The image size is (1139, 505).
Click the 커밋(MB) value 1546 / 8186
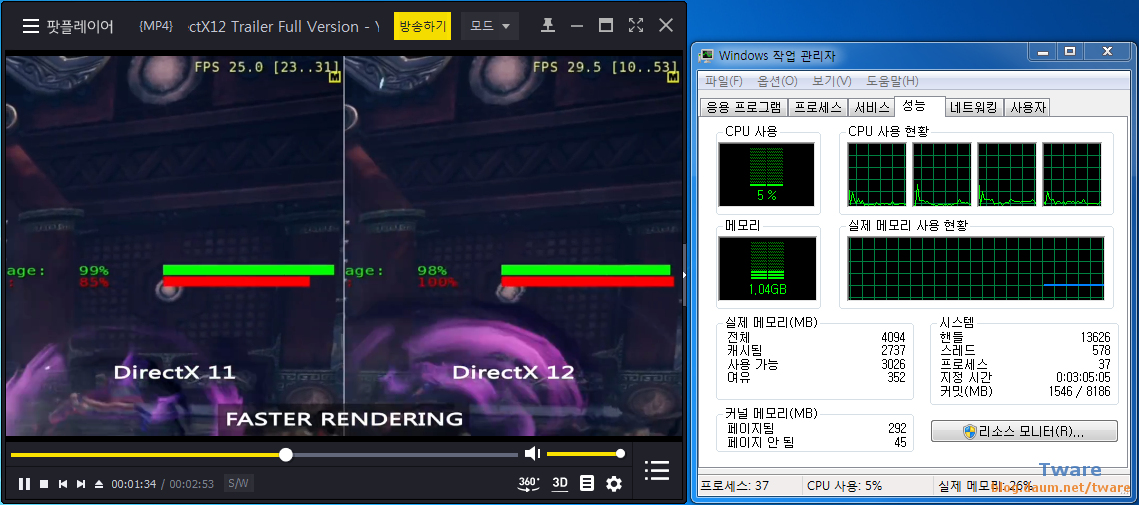click(x=1079, y=392)
